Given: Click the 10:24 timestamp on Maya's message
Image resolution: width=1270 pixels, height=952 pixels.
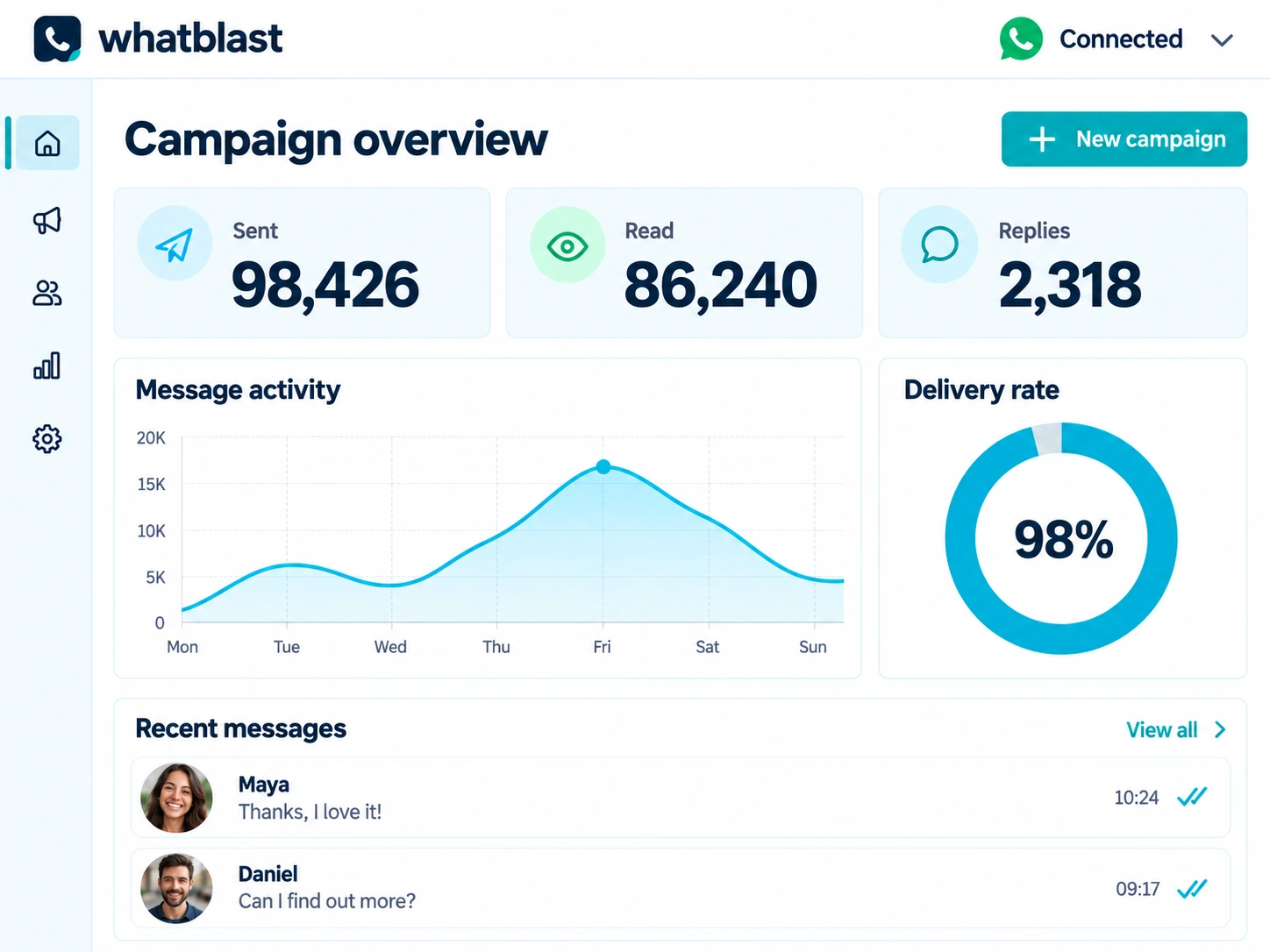Looking at the screenshot, I should click(1136, 798).
